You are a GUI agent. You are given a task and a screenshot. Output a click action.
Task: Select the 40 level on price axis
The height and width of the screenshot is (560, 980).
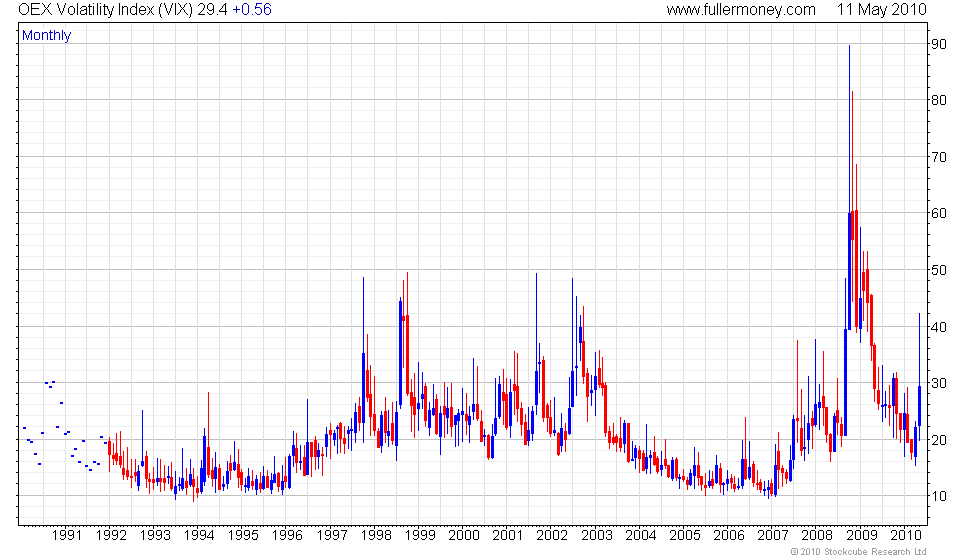coord(939,326)
